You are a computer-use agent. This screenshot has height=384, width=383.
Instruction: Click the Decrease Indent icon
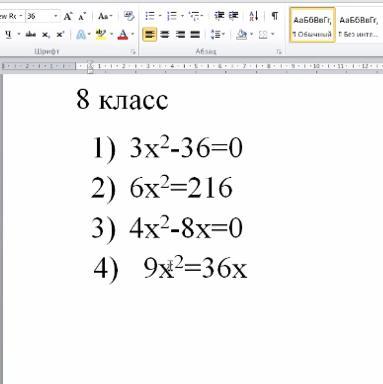click(219, 16)
